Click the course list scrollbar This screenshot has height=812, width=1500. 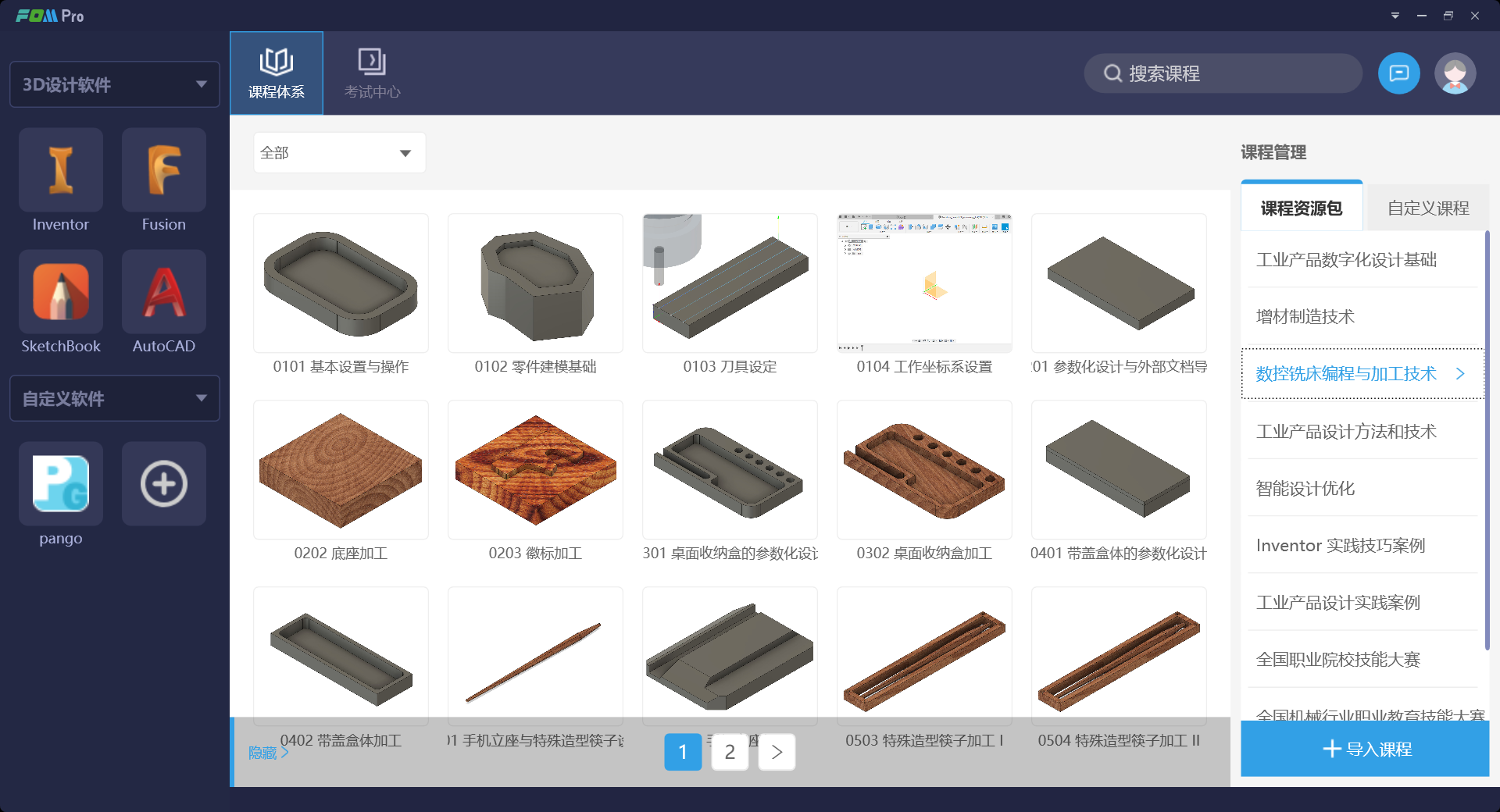point(1487,440)
